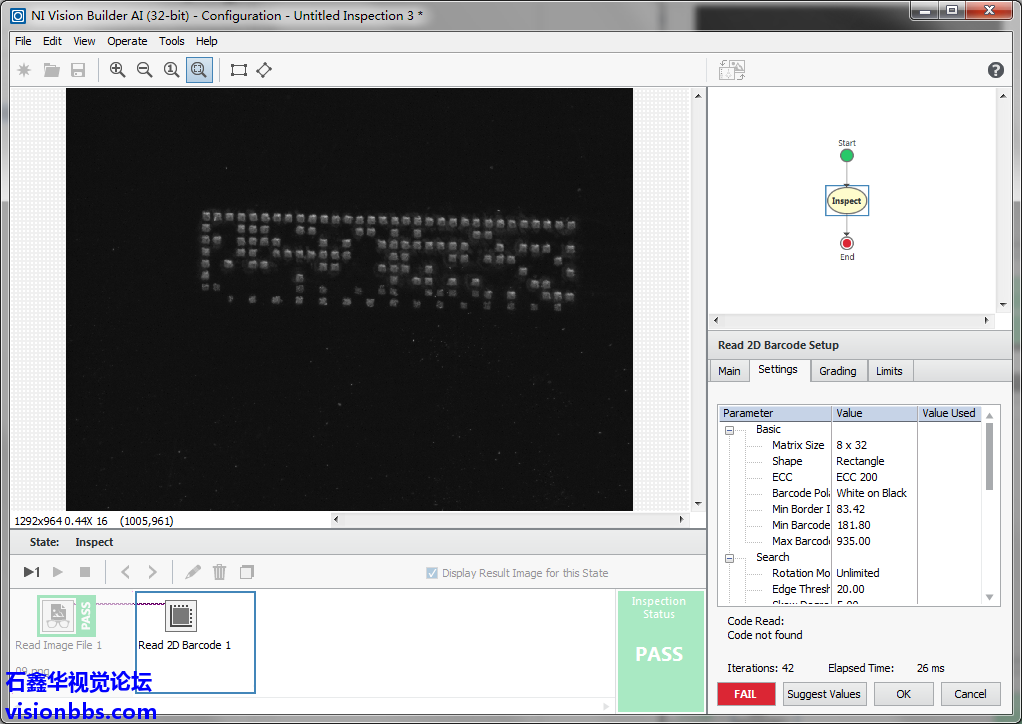The image size is (1022, 724).
Task: Select the rotated rectangle ROI tool
Action: click(x=264, y=70)
